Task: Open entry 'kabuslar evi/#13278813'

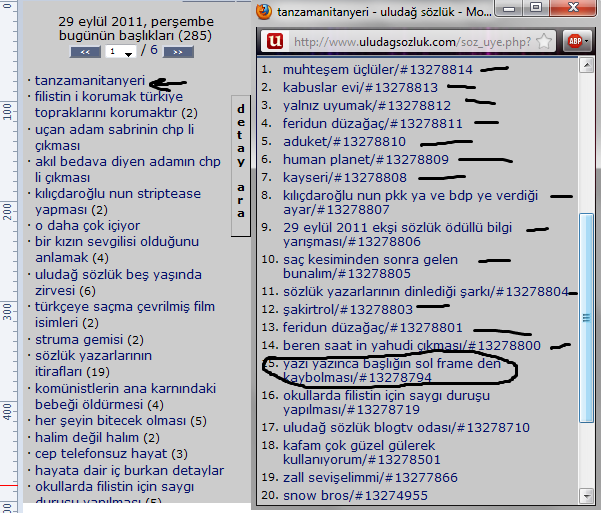Action: pos(360,87)
